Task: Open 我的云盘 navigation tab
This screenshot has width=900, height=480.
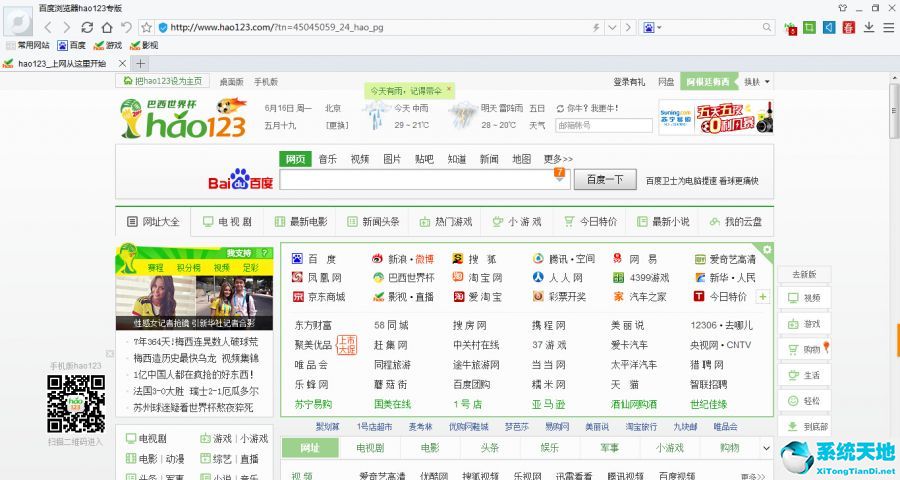Action: point(736,222)
